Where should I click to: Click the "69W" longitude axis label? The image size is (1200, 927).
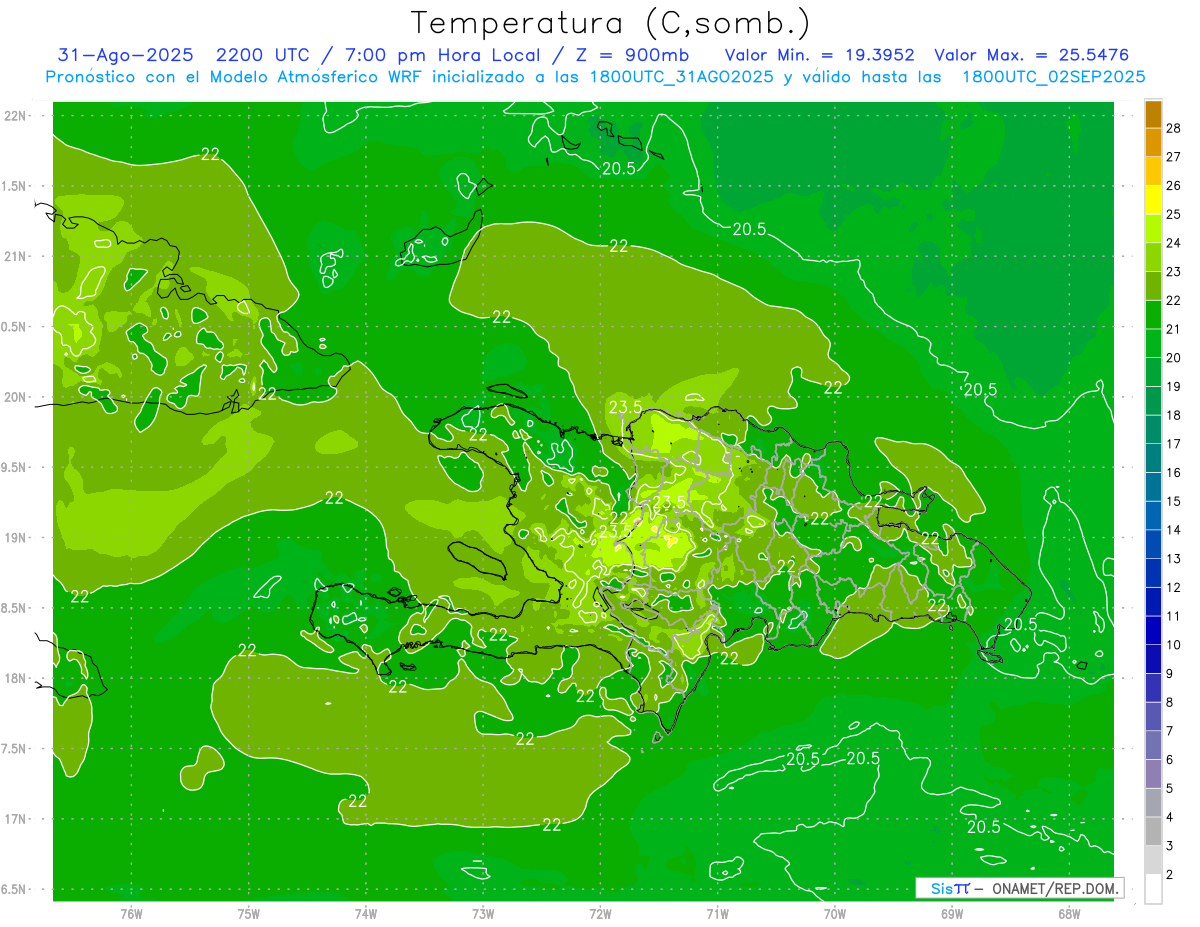point(952,913)
